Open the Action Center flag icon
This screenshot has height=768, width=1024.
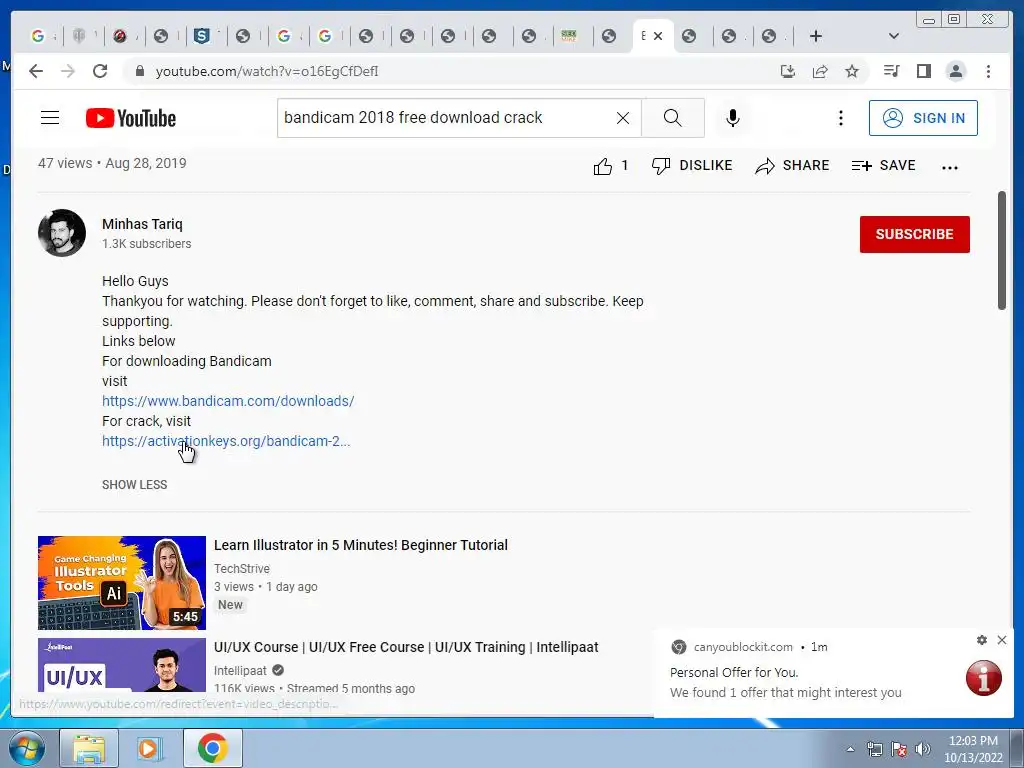pos(899,750)
